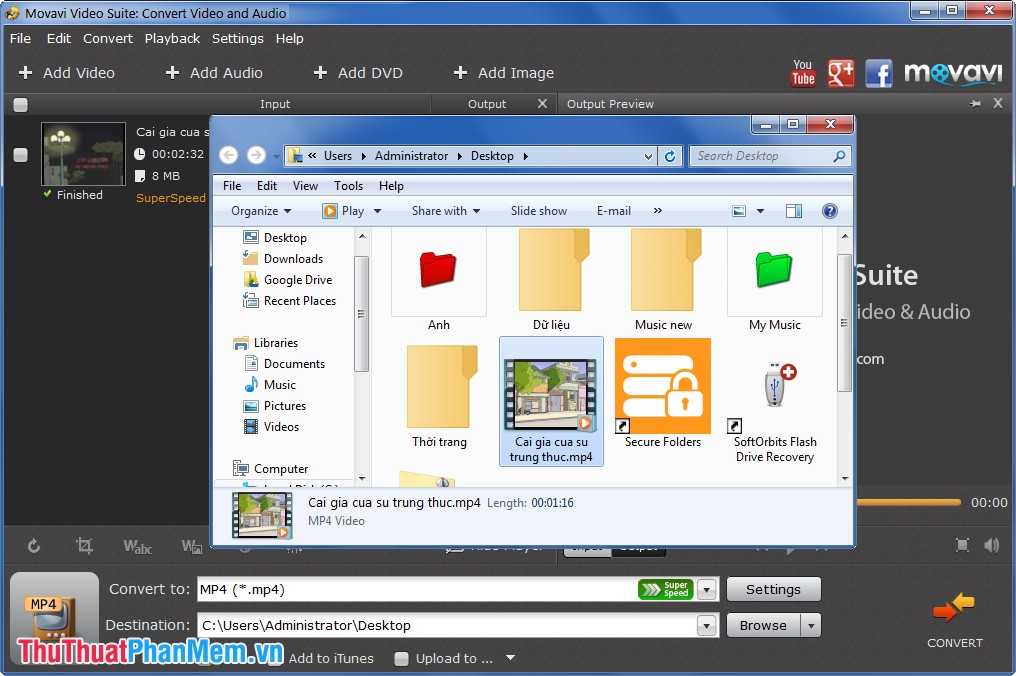Click the Add DVD icon
The width and height of the screenshot is (1016, 676).
coord(320,72)
